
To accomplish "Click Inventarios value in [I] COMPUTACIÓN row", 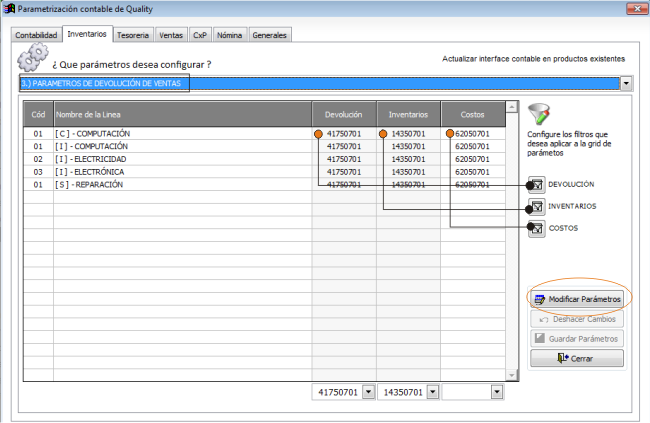I will (408, 146).
